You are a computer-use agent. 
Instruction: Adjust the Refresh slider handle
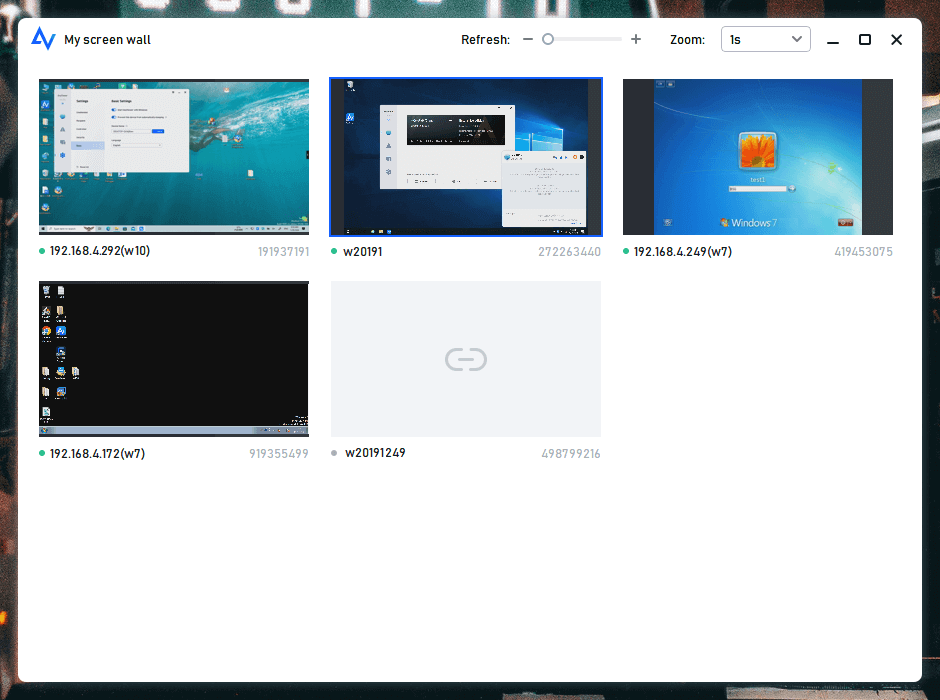pyautogui.click(x=548, y=40)
